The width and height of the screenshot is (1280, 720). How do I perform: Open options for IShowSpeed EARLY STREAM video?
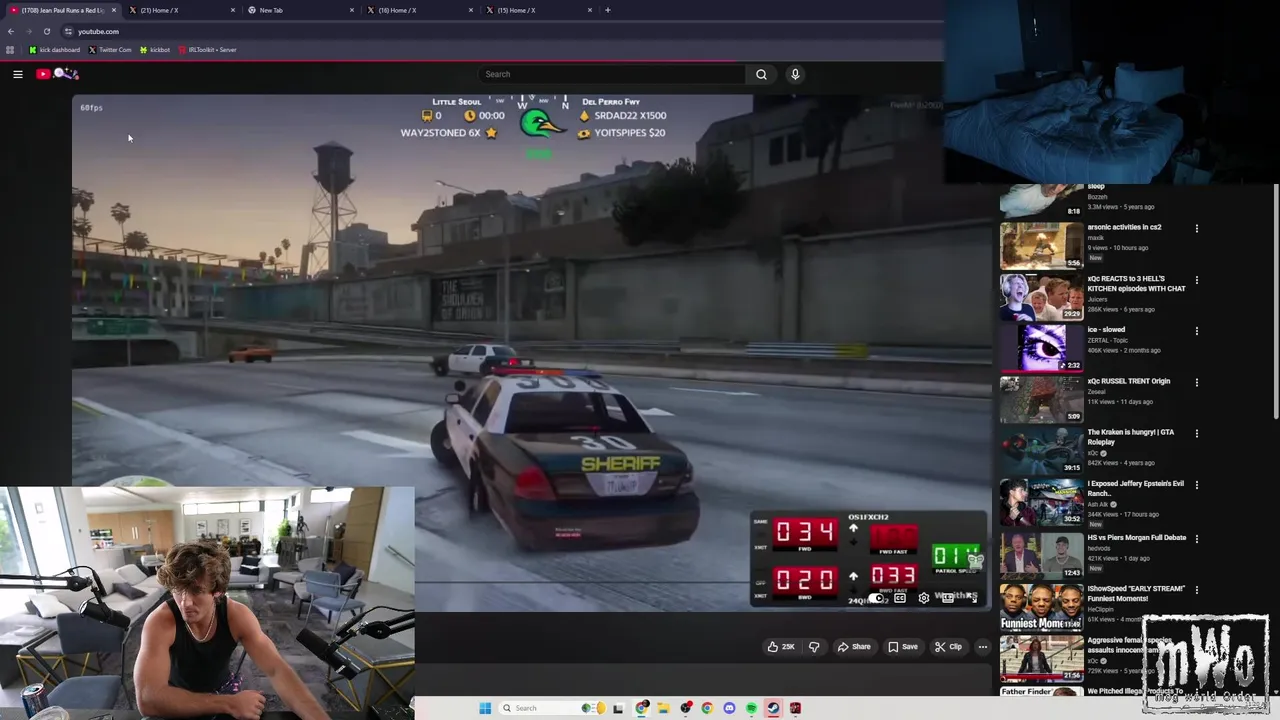(1196, 590)
